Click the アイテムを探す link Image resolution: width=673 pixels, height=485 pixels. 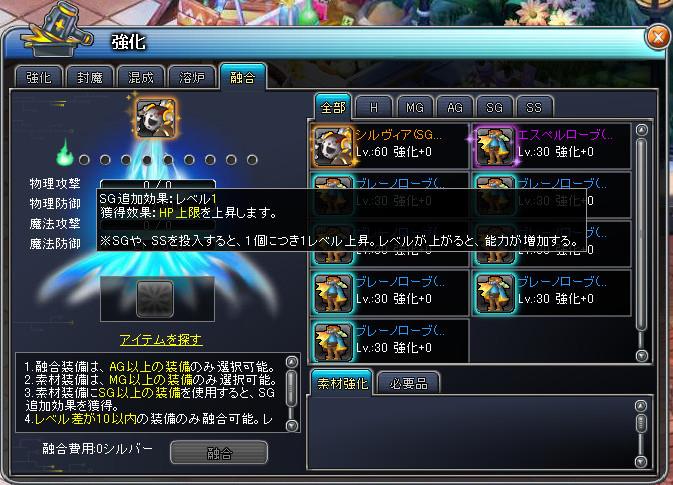pos(161,340)
